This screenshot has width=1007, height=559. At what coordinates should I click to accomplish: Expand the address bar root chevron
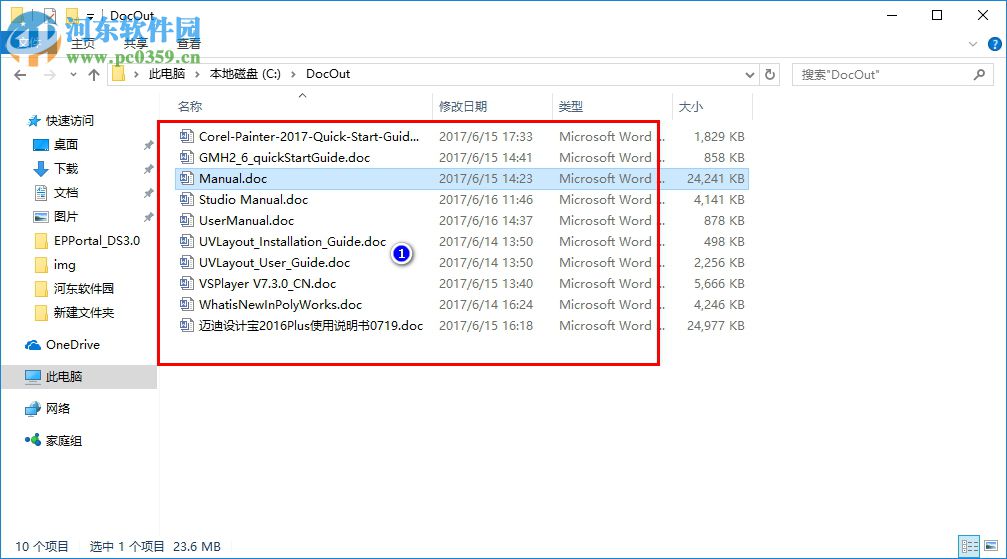click(136, 75)
